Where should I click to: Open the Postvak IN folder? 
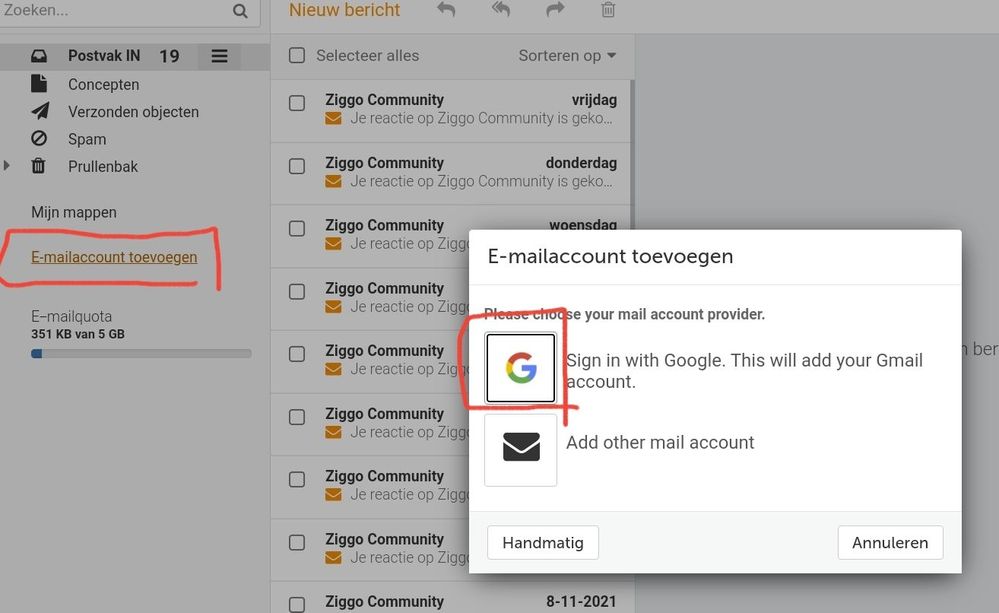coord(104,56)
